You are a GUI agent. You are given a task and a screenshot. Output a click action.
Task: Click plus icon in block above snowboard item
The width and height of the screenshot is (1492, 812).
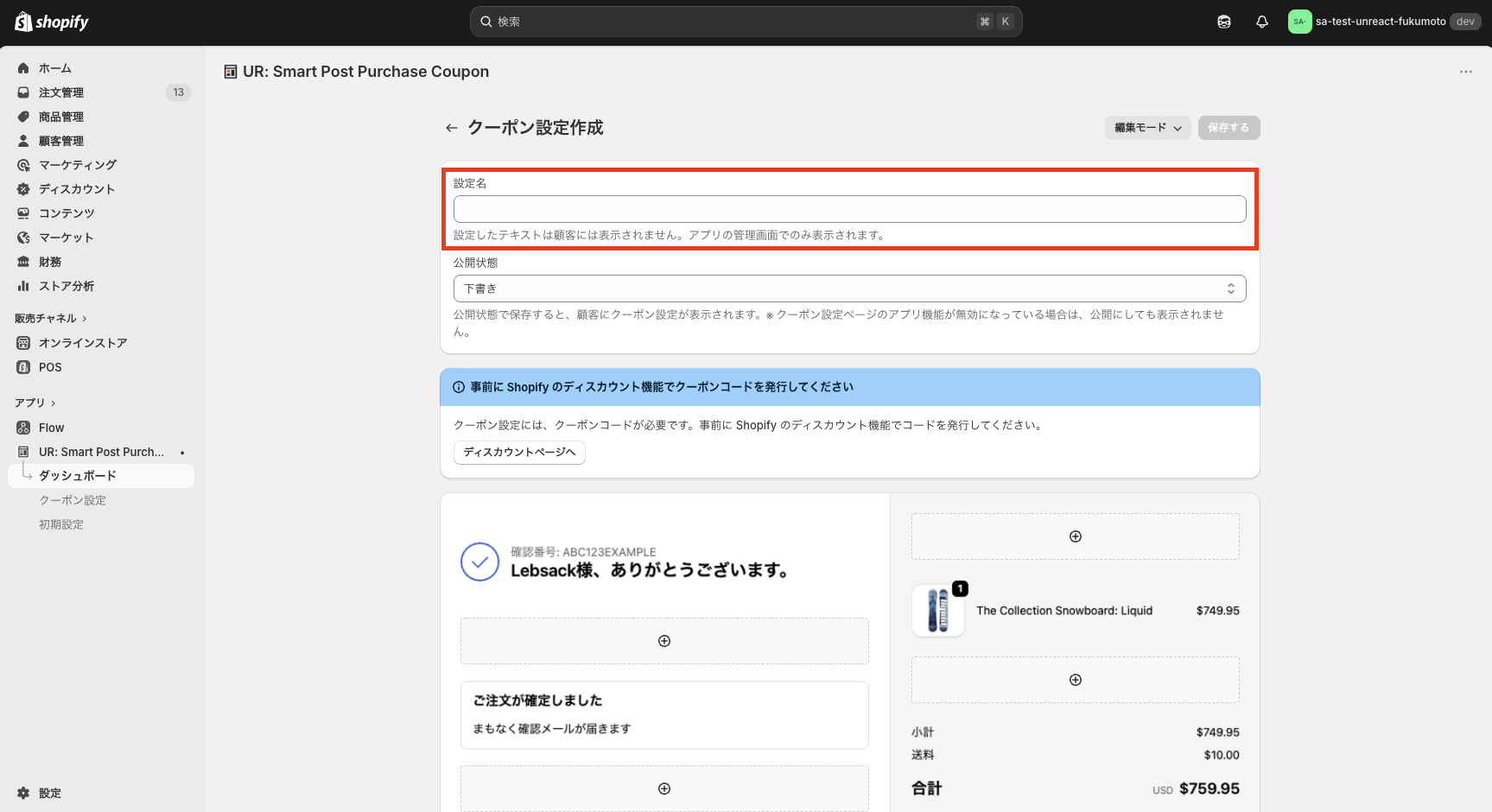(x=1076, y=536)
